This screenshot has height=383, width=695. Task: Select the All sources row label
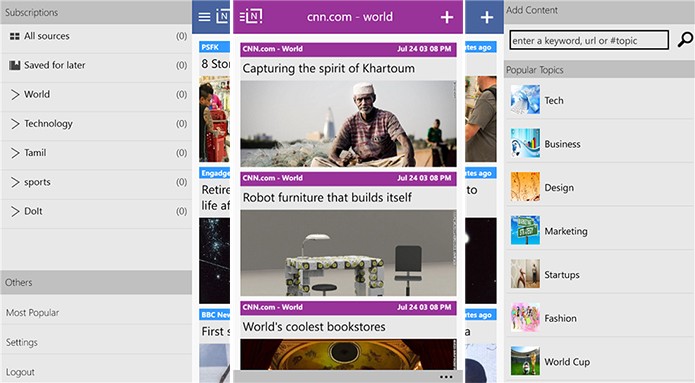click(47, 36)
